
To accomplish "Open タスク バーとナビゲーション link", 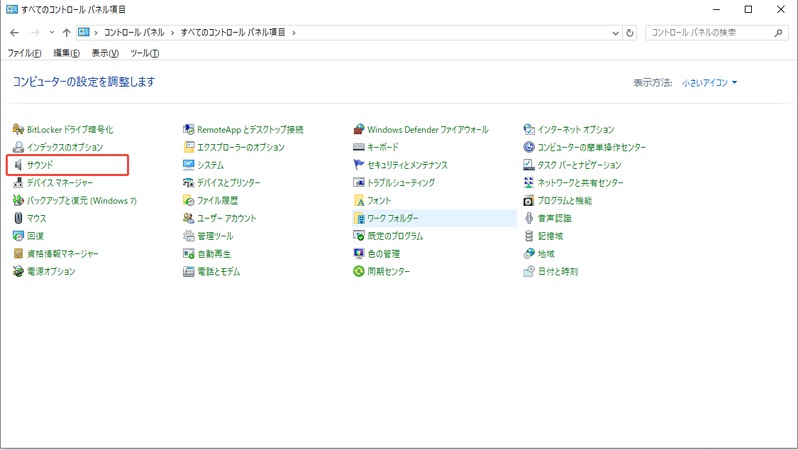I will pos(580,165).
